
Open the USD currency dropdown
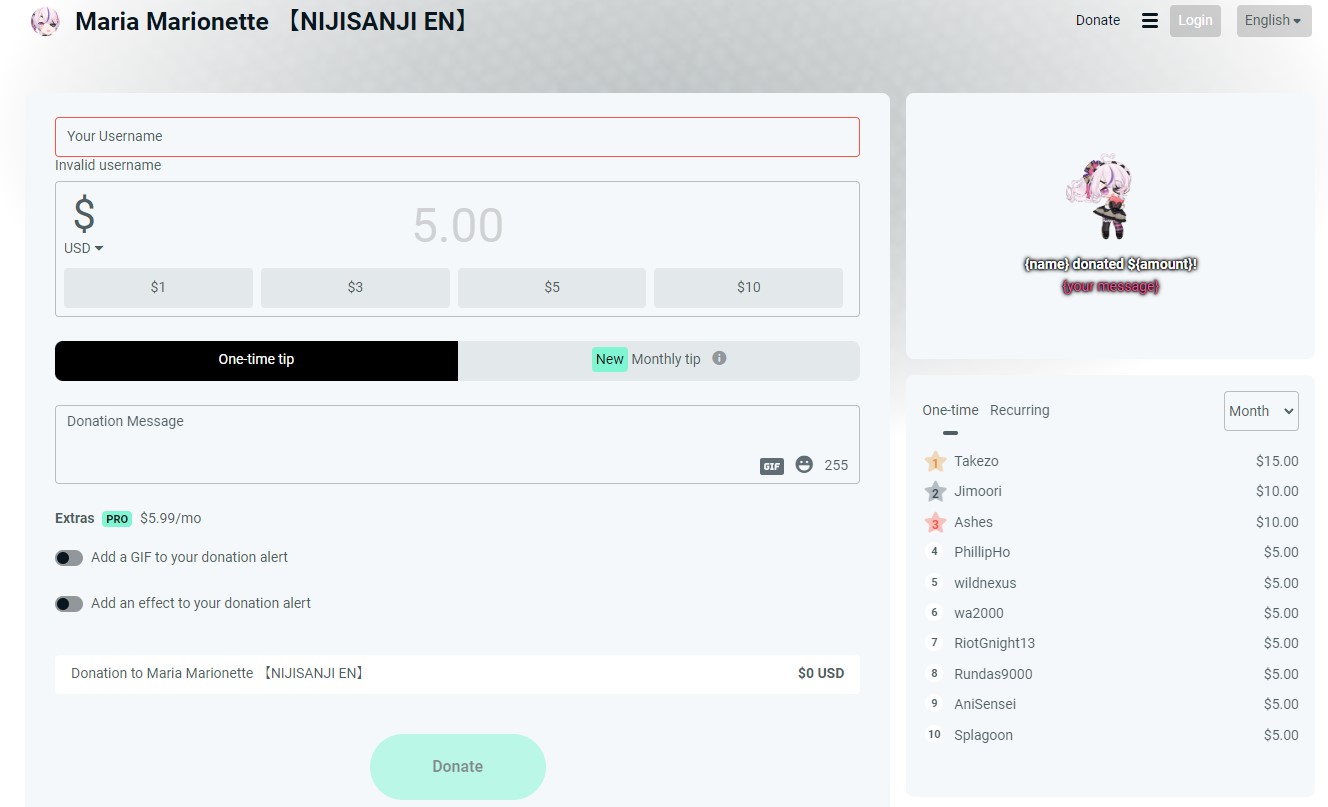click(84, 248)
